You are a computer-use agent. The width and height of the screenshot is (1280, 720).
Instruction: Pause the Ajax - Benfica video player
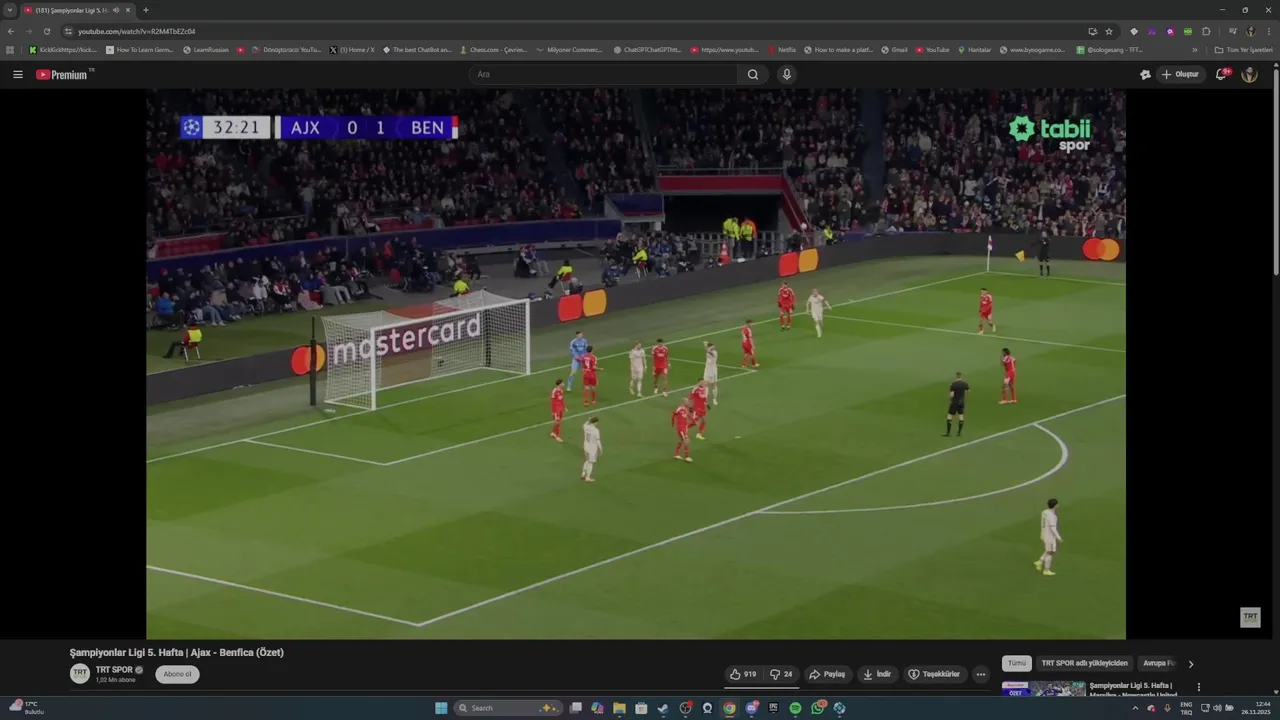tap(636, 364)
